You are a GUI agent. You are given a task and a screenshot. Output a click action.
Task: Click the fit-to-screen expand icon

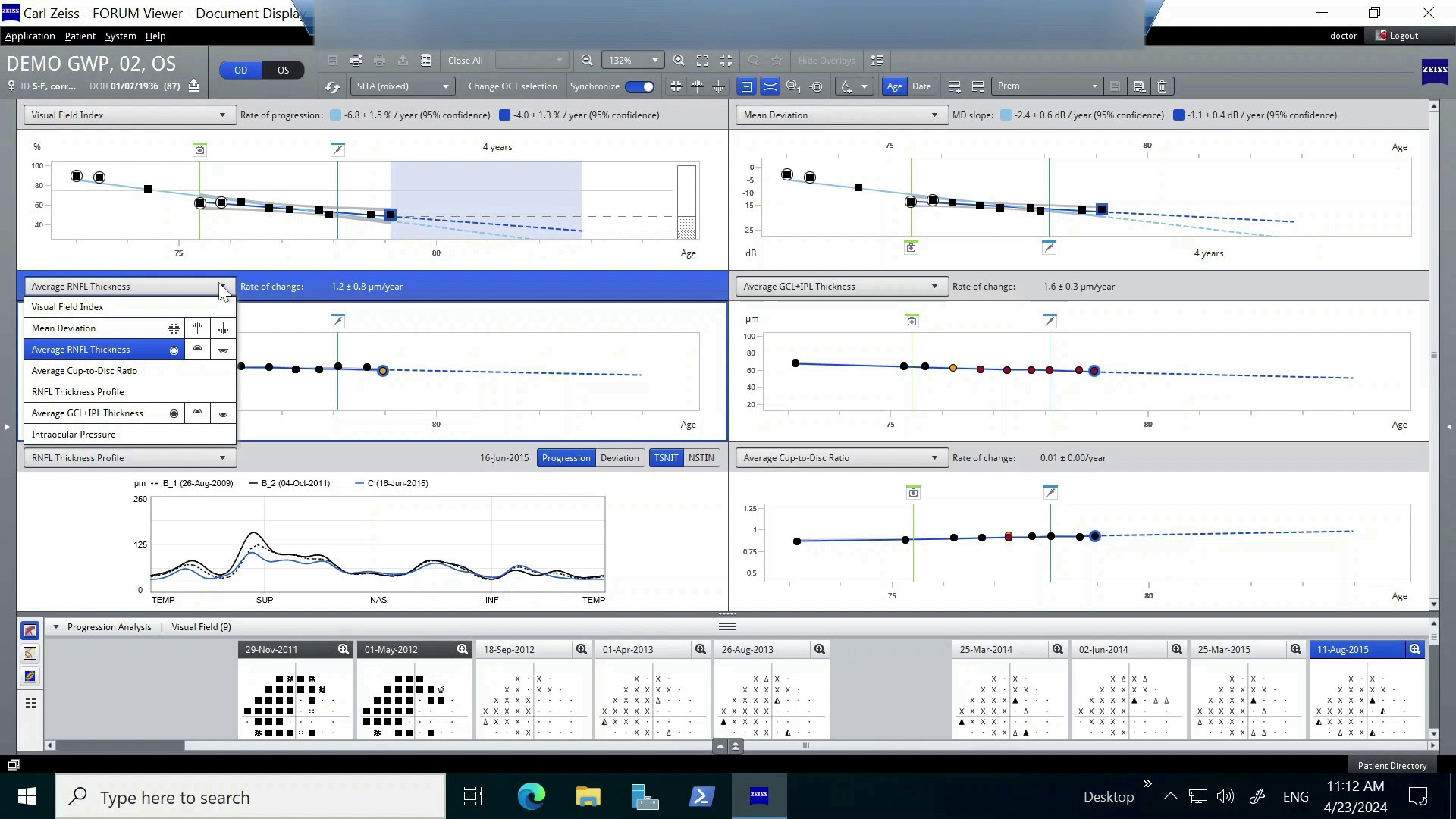[703, 61]
